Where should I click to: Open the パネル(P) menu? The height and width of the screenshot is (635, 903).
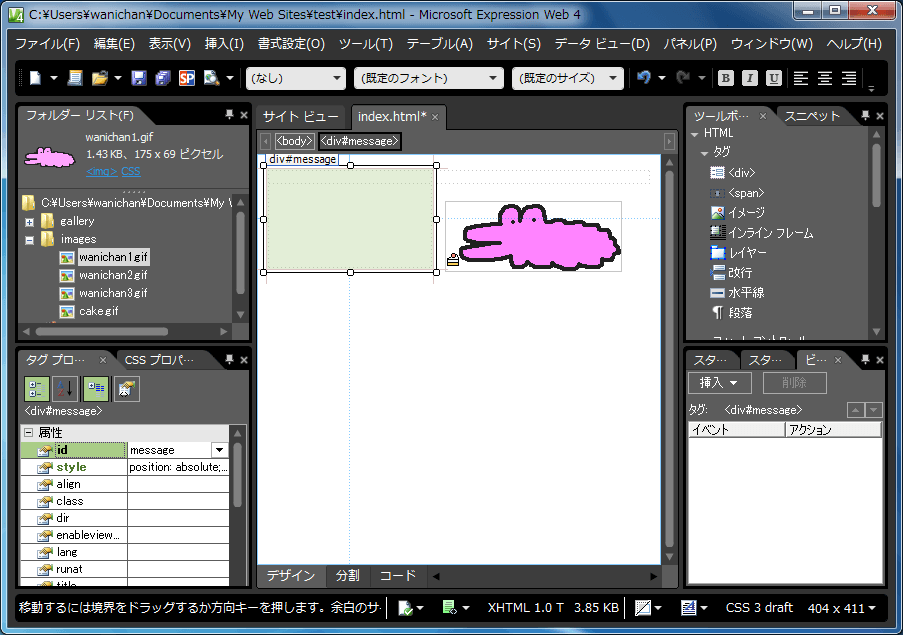[690, 44]
